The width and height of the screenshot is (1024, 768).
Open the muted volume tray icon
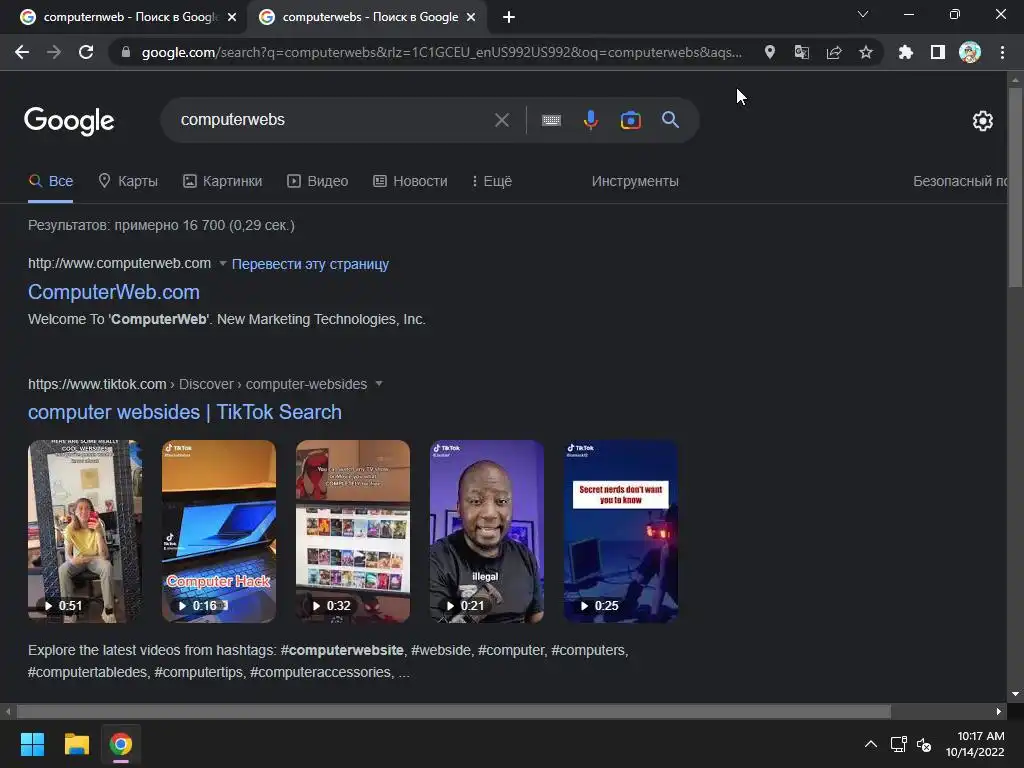924,744
